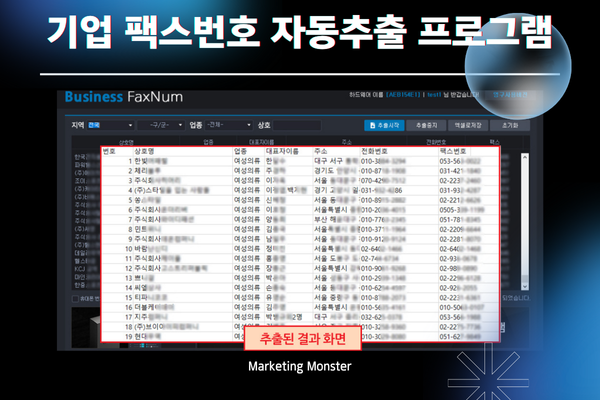Click the 전화번호 column header in the result table
The height and width of the screenshot is (400, 600).
(374, 152)
